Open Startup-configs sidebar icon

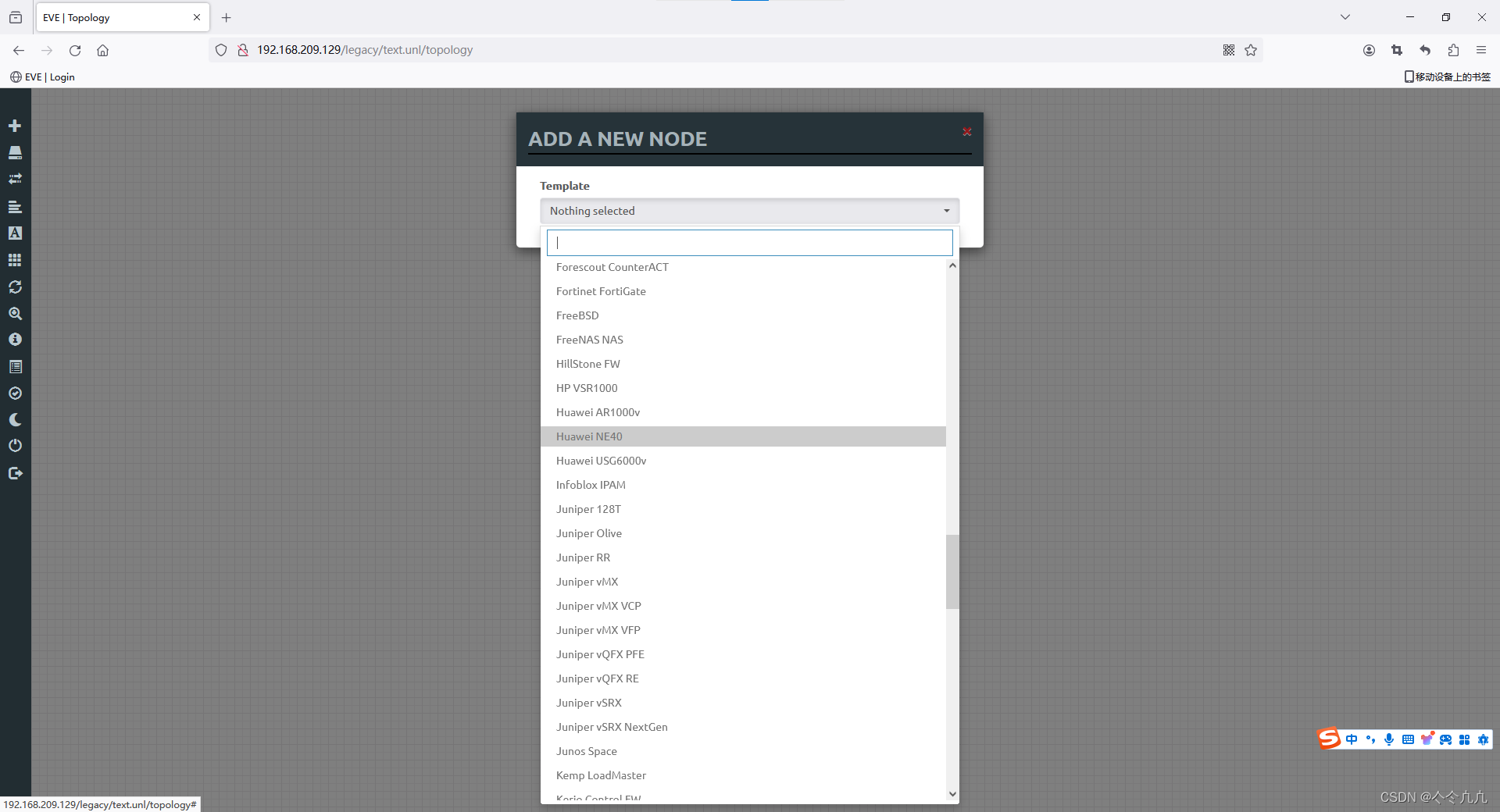(x=15, y=207)
